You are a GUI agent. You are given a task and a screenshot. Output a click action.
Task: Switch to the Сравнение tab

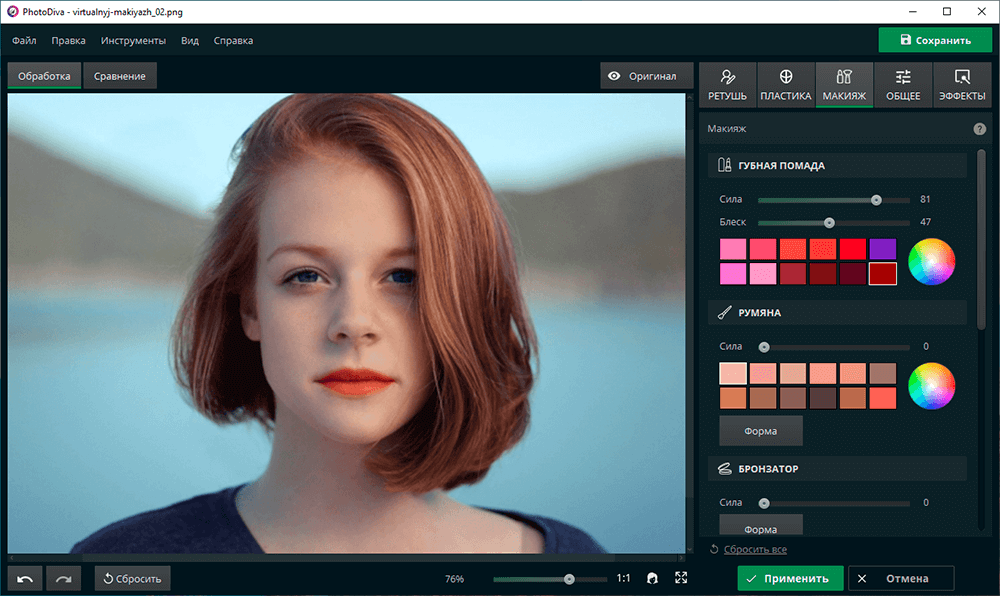click(120, 76)
